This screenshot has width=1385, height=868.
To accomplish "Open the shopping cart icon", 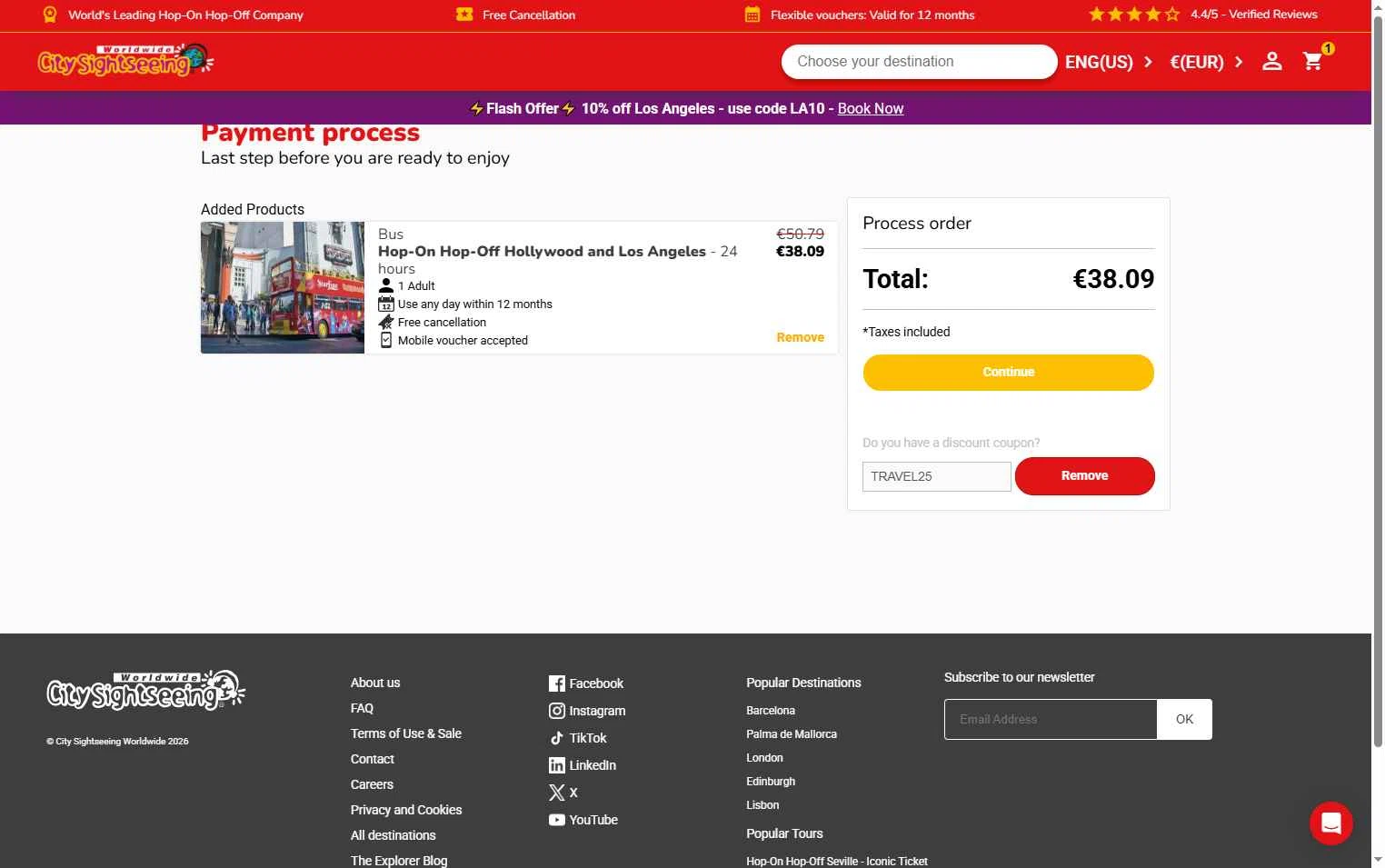I will [x=1312, y=61].
